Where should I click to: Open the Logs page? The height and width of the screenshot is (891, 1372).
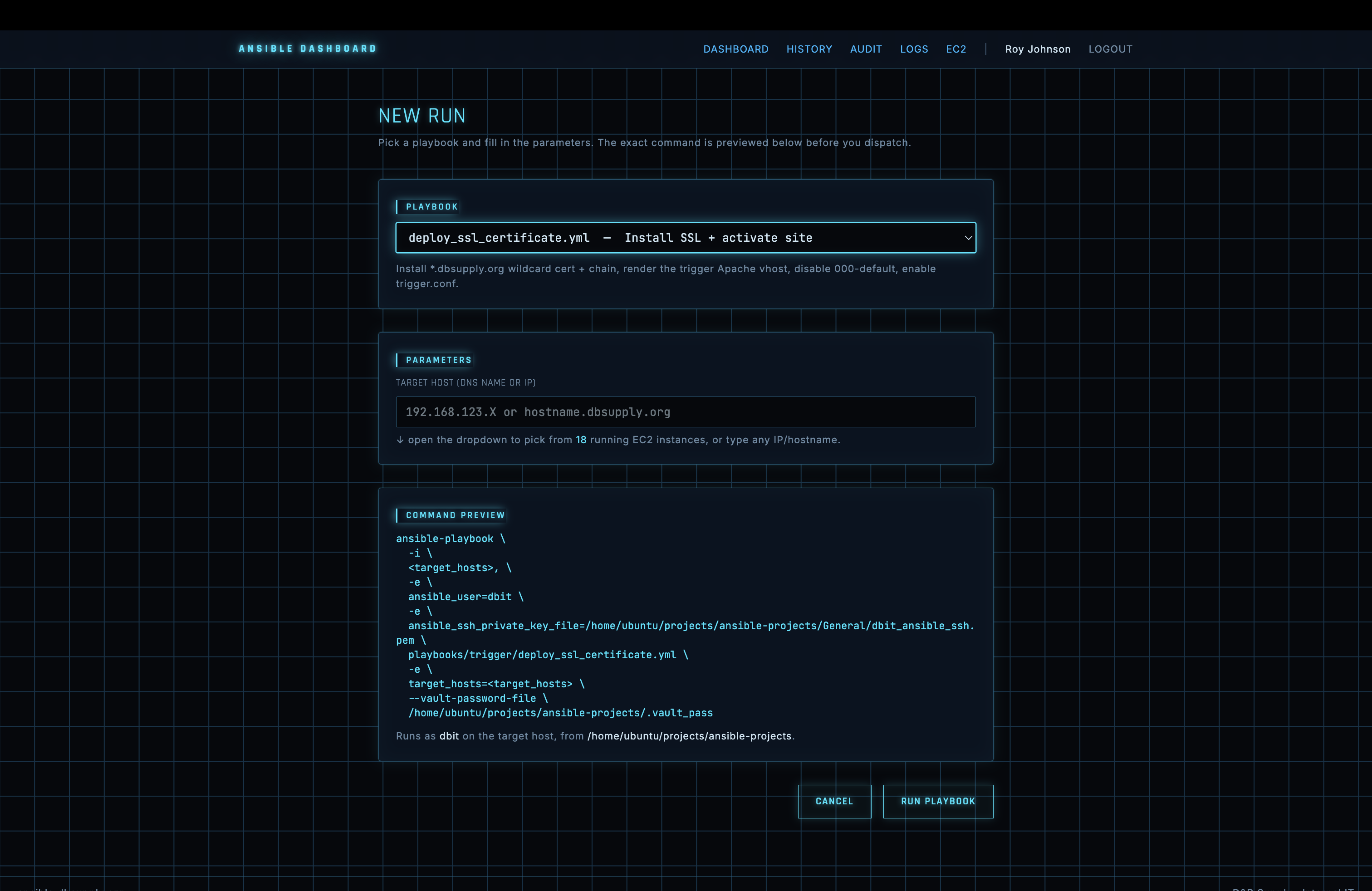click(914, 49)
